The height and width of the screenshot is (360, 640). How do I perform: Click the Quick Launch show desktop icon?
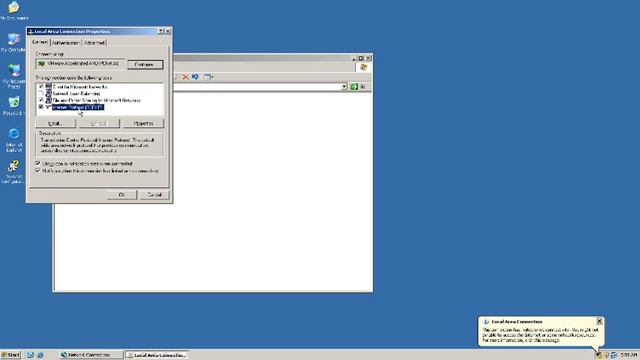tap(30, 355)
